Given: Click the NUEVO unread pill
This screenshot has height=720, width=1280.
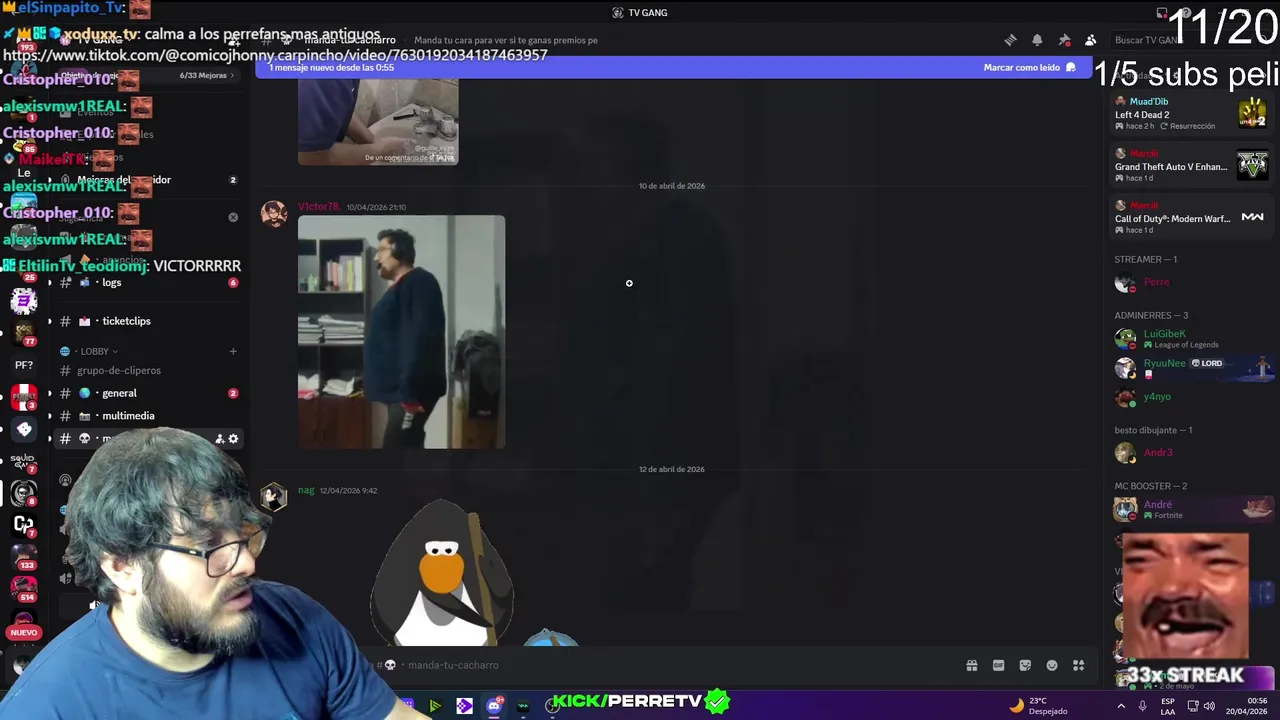Looking at the screenshot, I should [x=24, y=632].
